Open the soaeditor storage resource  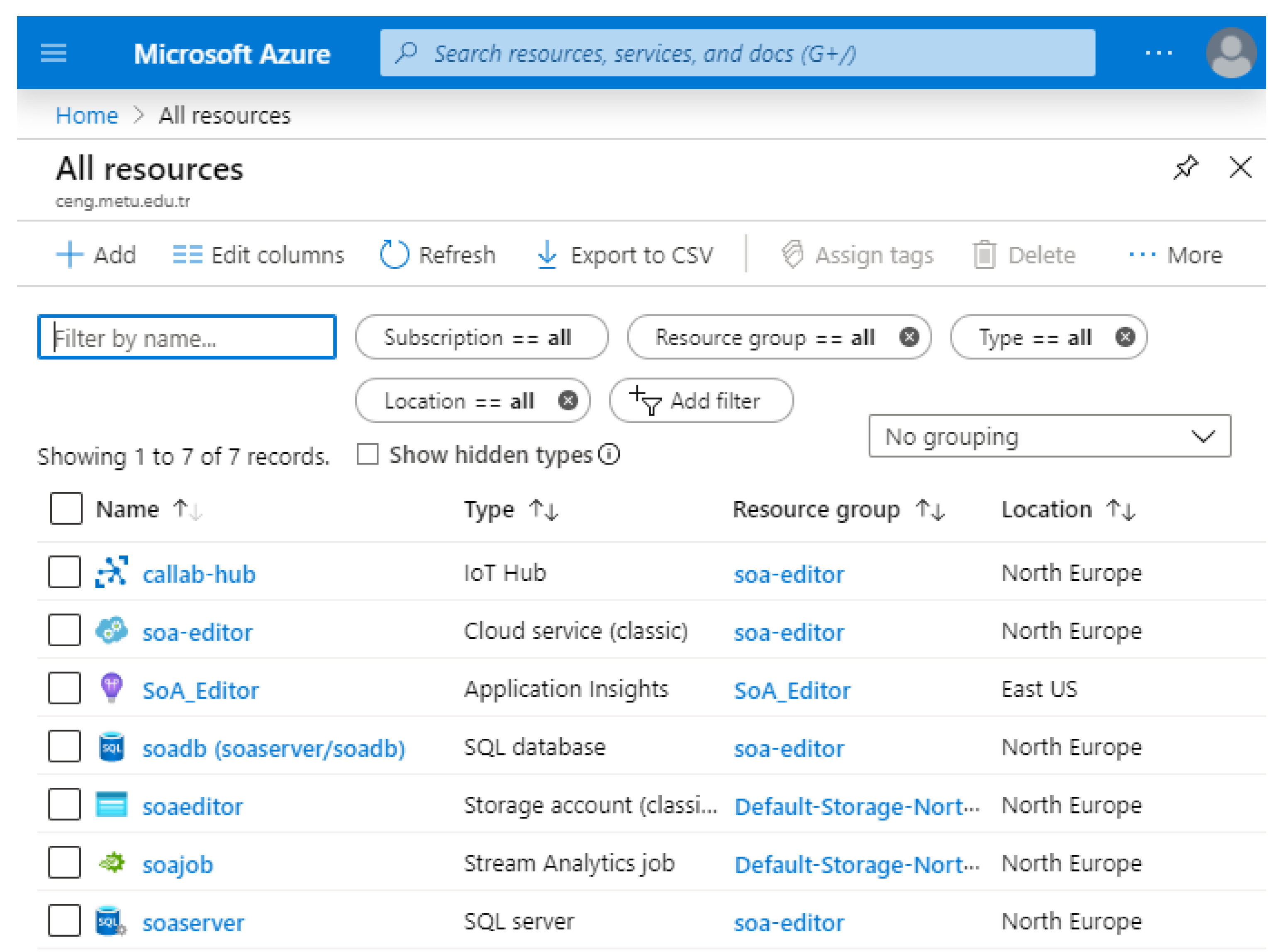(x=192, y=807)
